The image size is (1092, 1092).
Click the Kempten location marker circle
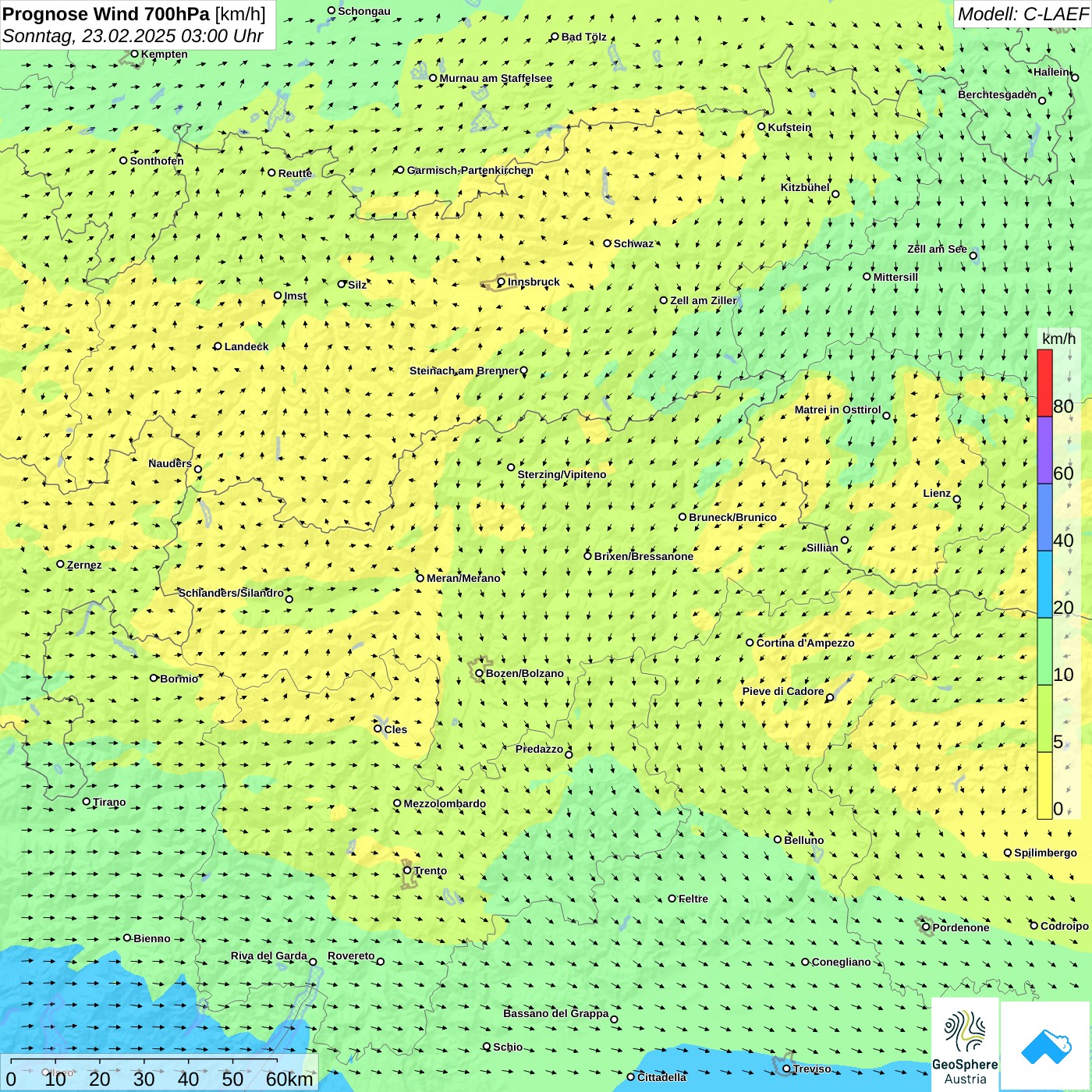(134, 55)
